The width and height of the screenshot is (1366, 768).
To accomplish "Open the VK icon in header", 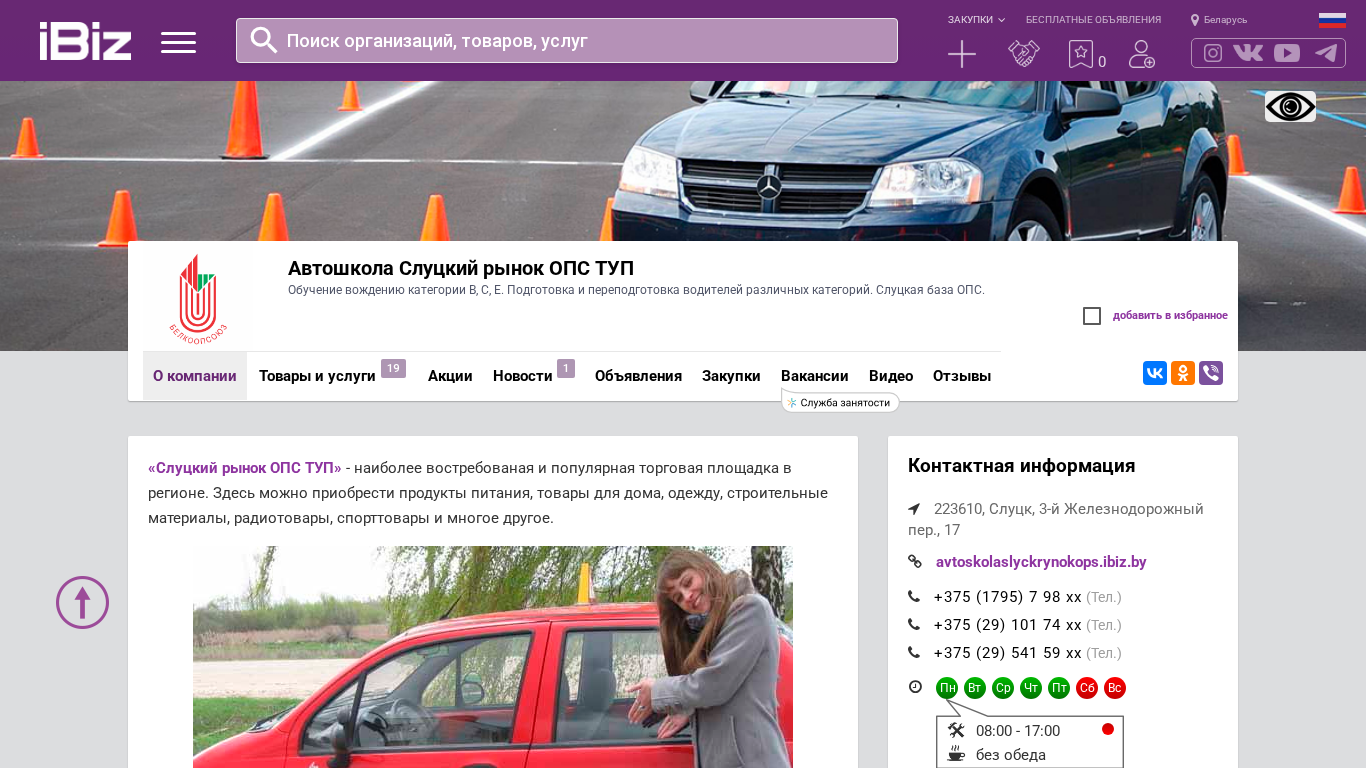I will (x=1248, y=53).
